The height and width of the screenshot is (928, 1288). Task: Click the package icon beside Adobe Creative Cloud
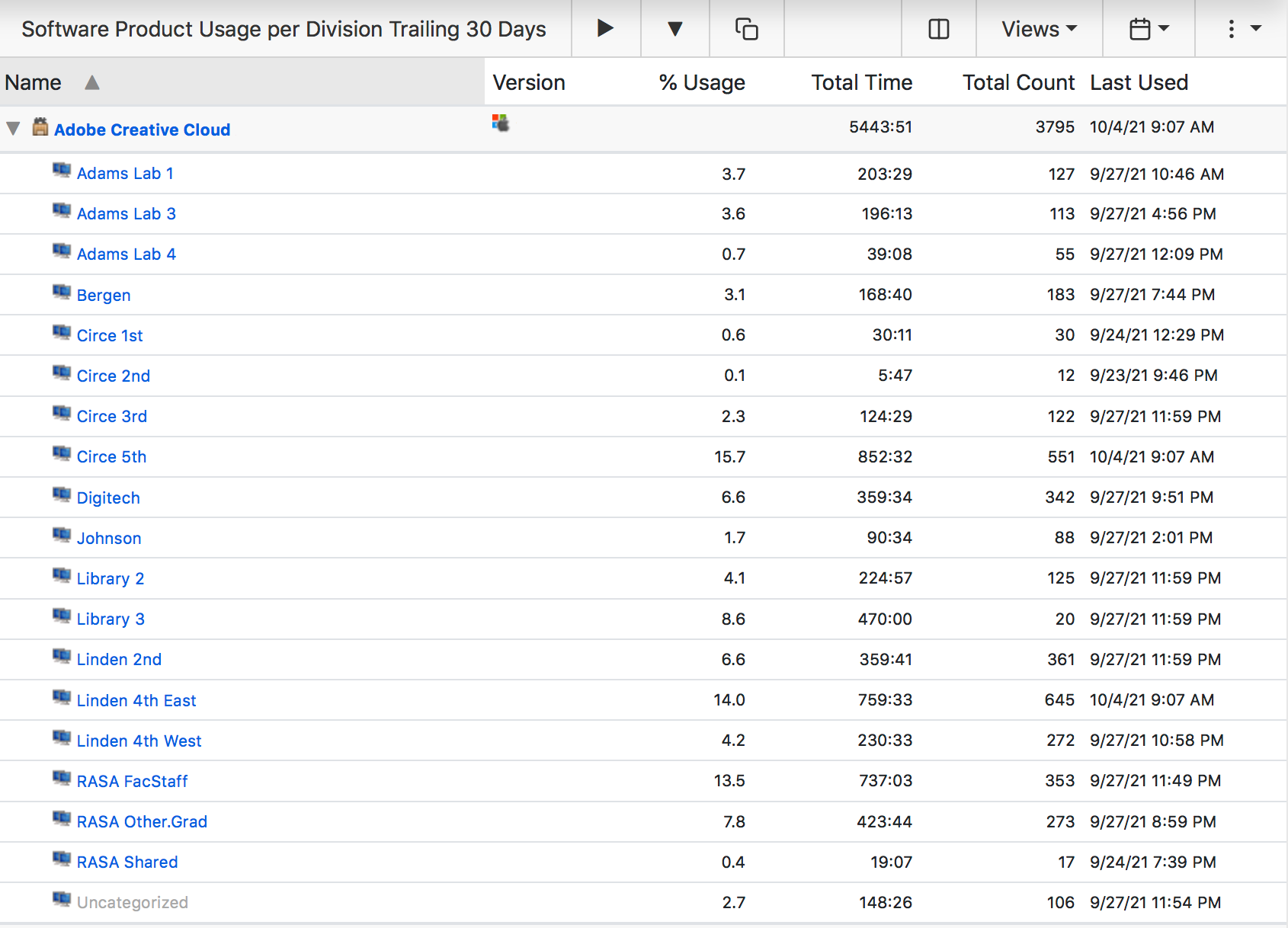40,128
